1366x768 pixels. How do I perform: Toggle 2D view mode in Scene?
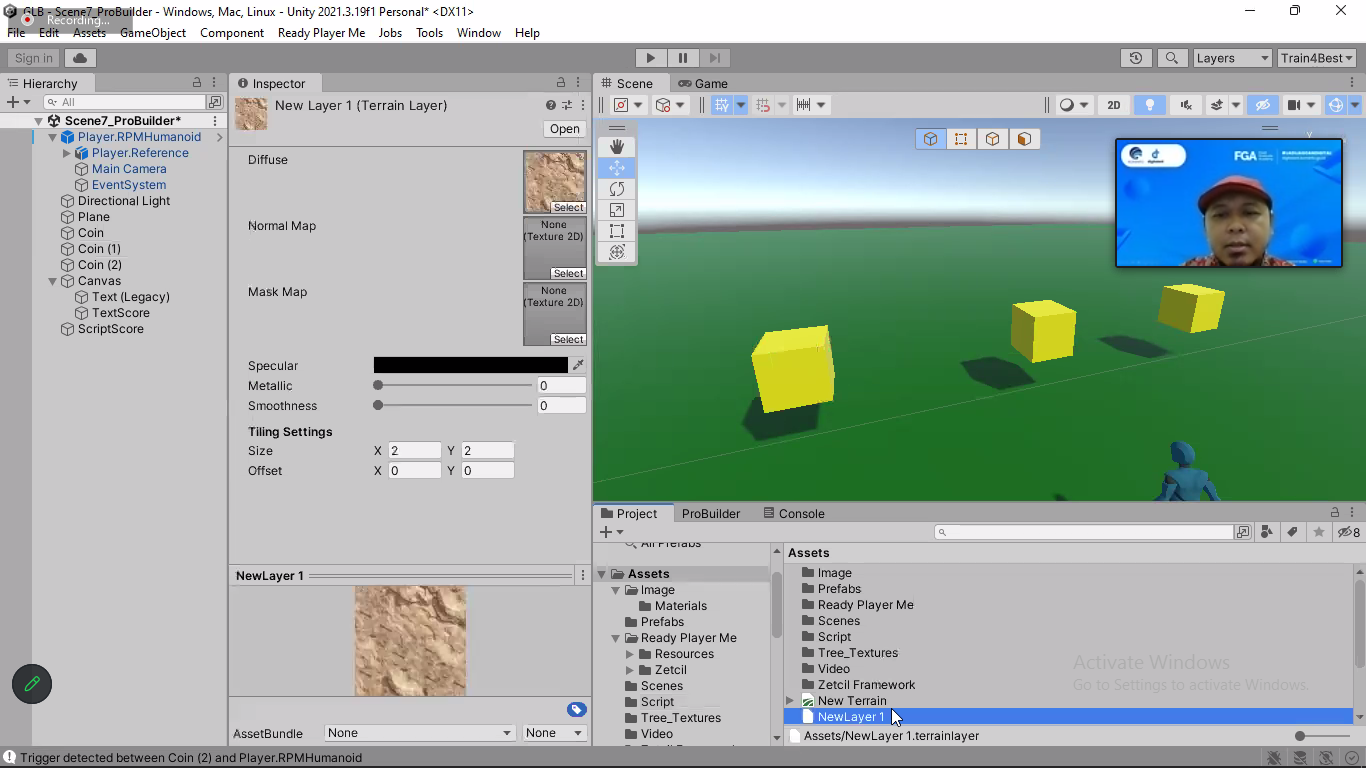1113,105
